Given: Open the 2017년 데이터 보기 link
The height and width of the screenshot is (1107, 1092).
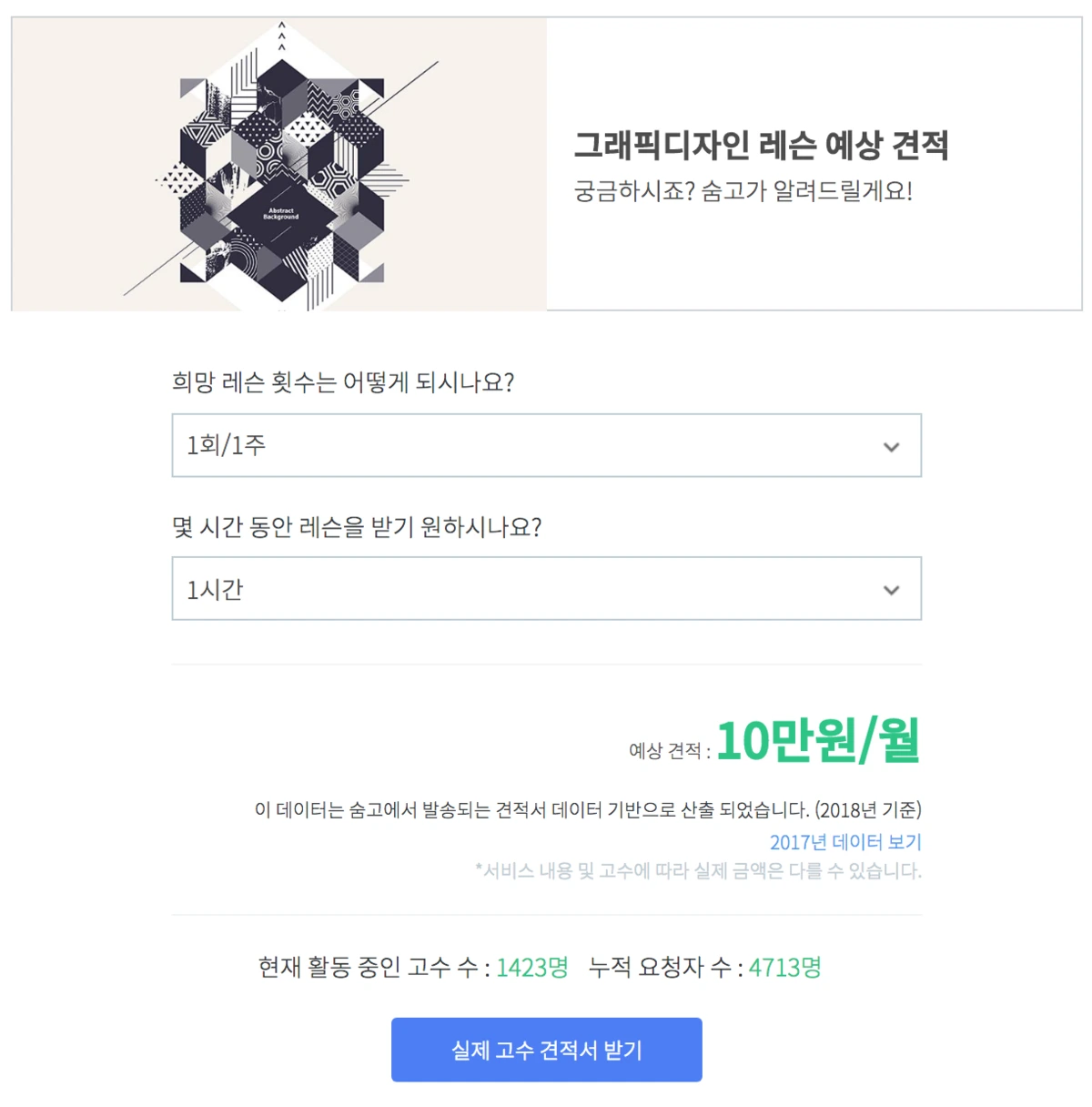Looking at the screenshot, I should (x=844, y=841).
